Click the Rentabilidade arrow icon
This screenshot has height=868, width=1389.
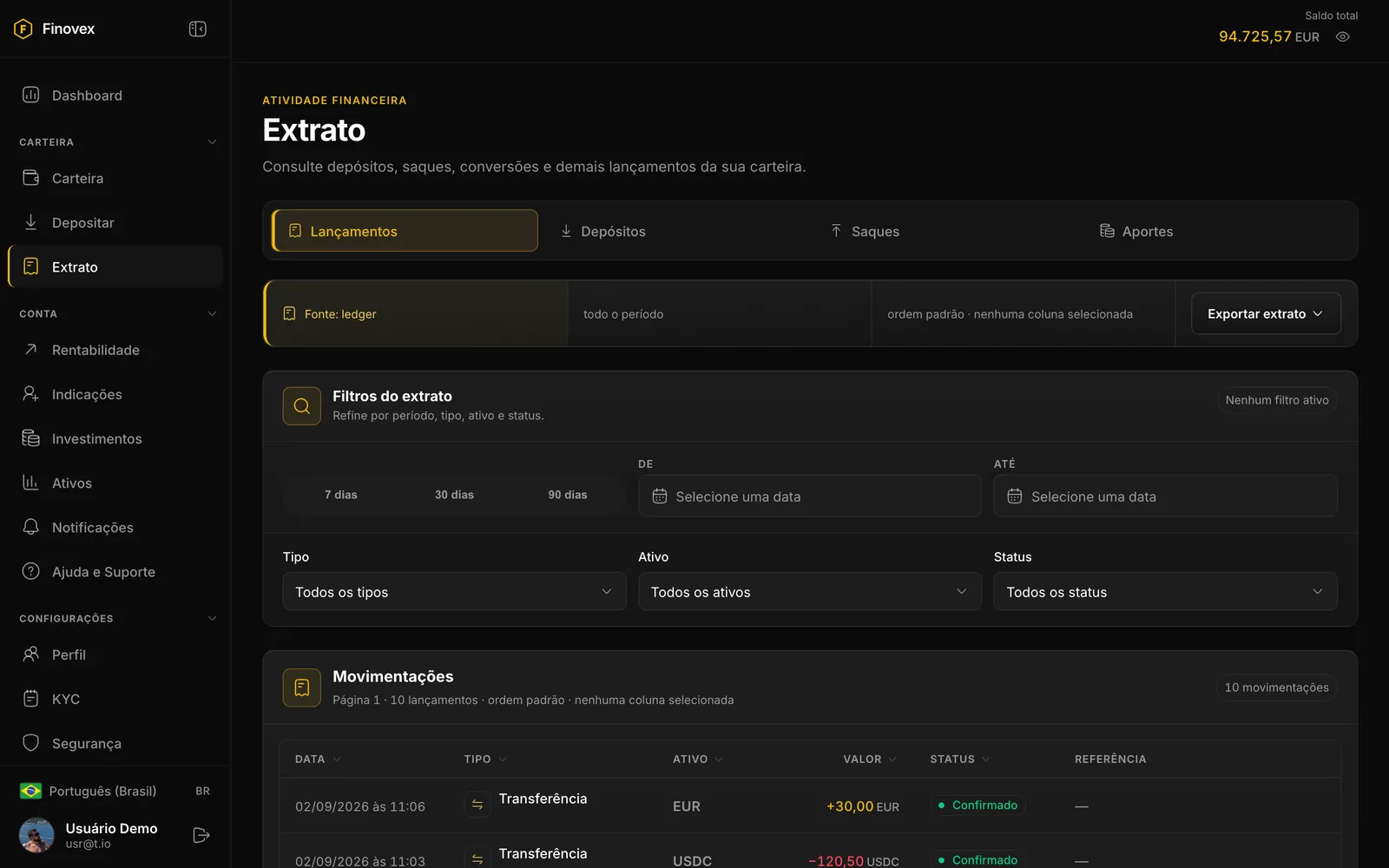click(31, 350)
